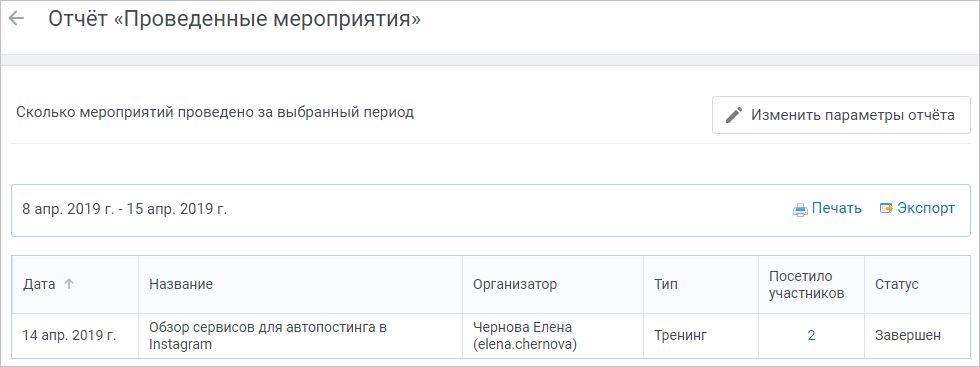
Task: Open Изменить параметры отчёта button
Action: 841,115
